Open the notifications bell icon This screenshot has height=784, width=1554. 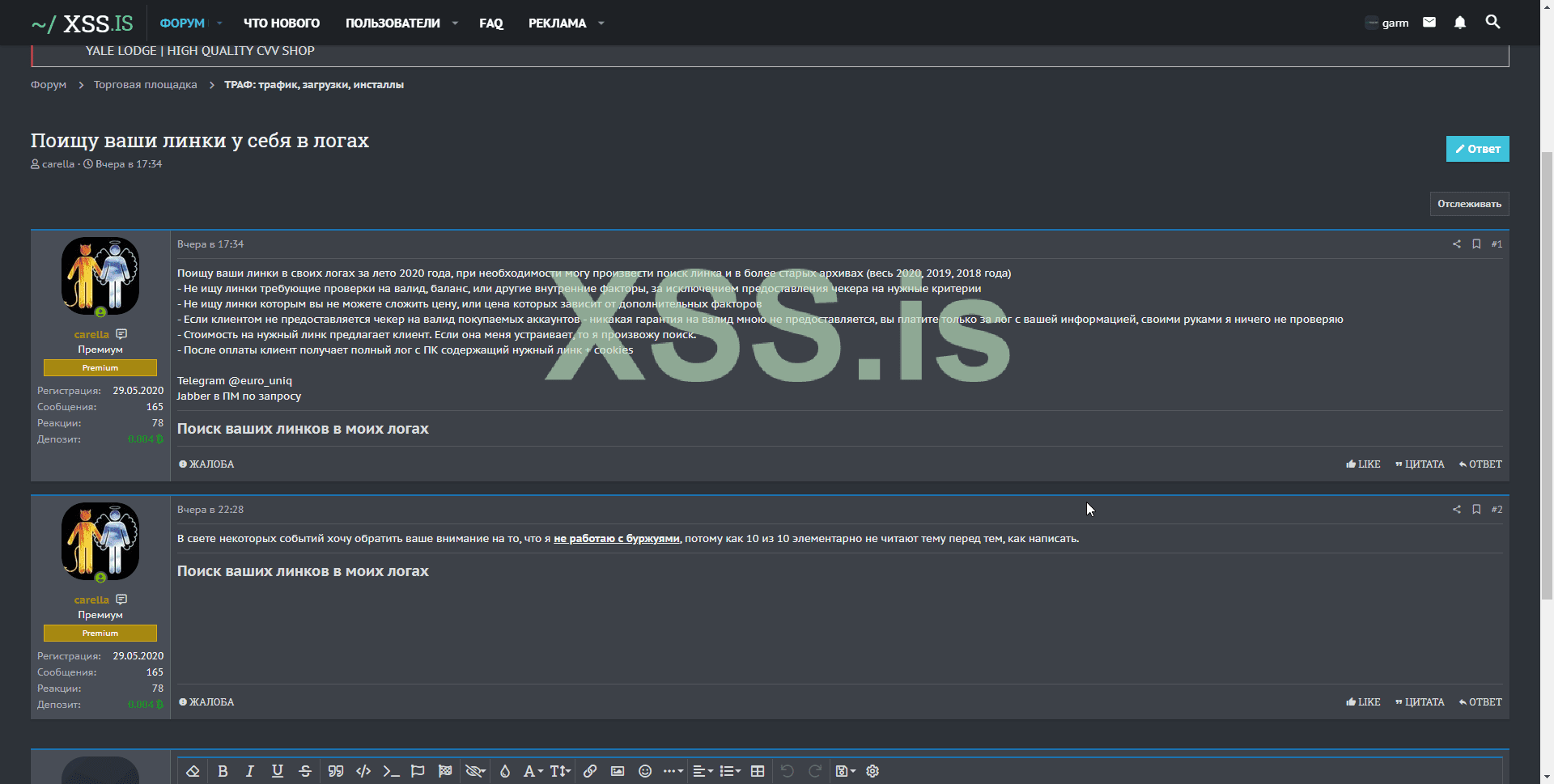coord(1459,22)
